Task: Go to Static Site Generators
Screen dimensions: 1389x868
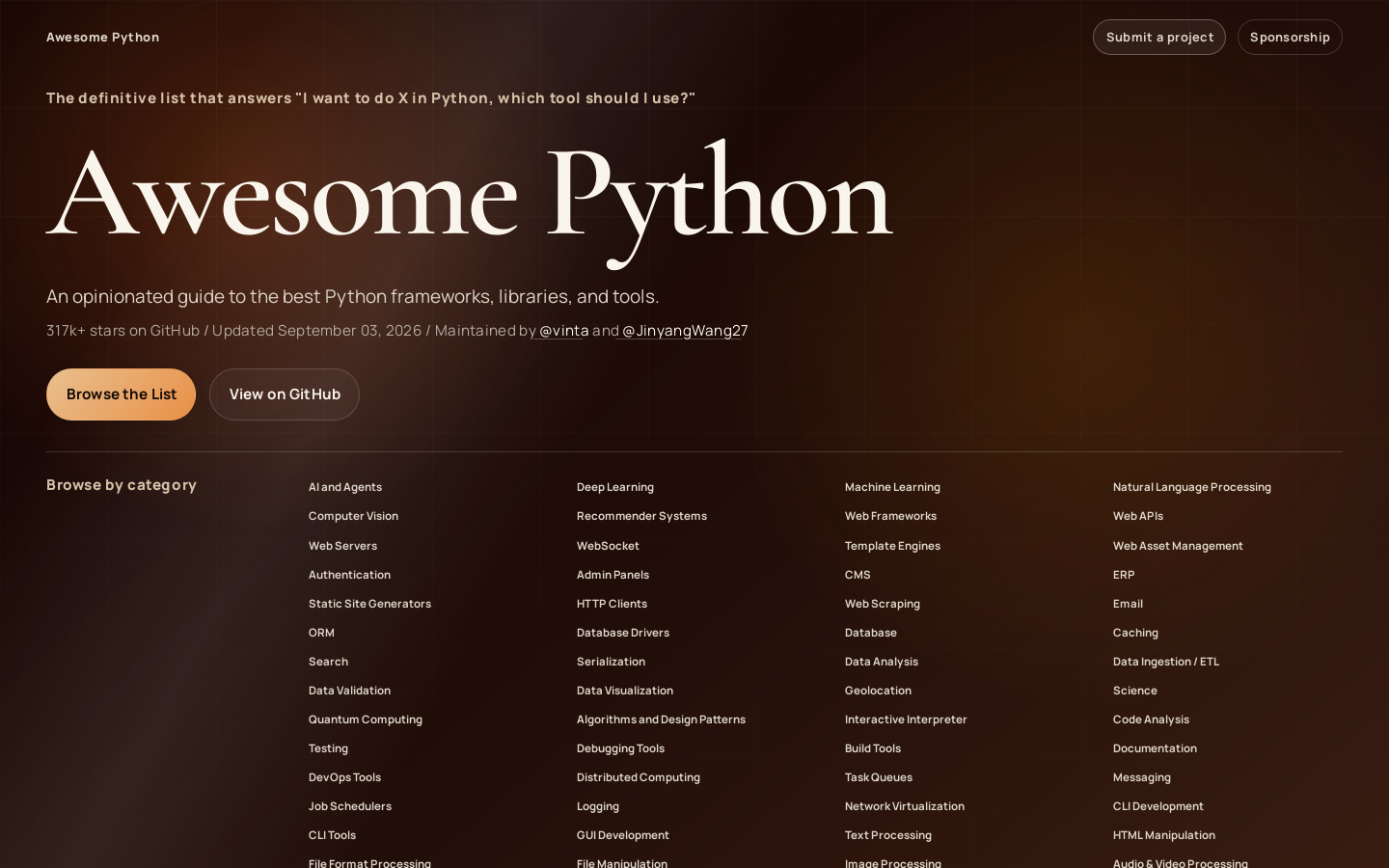Action: (369, 604)
